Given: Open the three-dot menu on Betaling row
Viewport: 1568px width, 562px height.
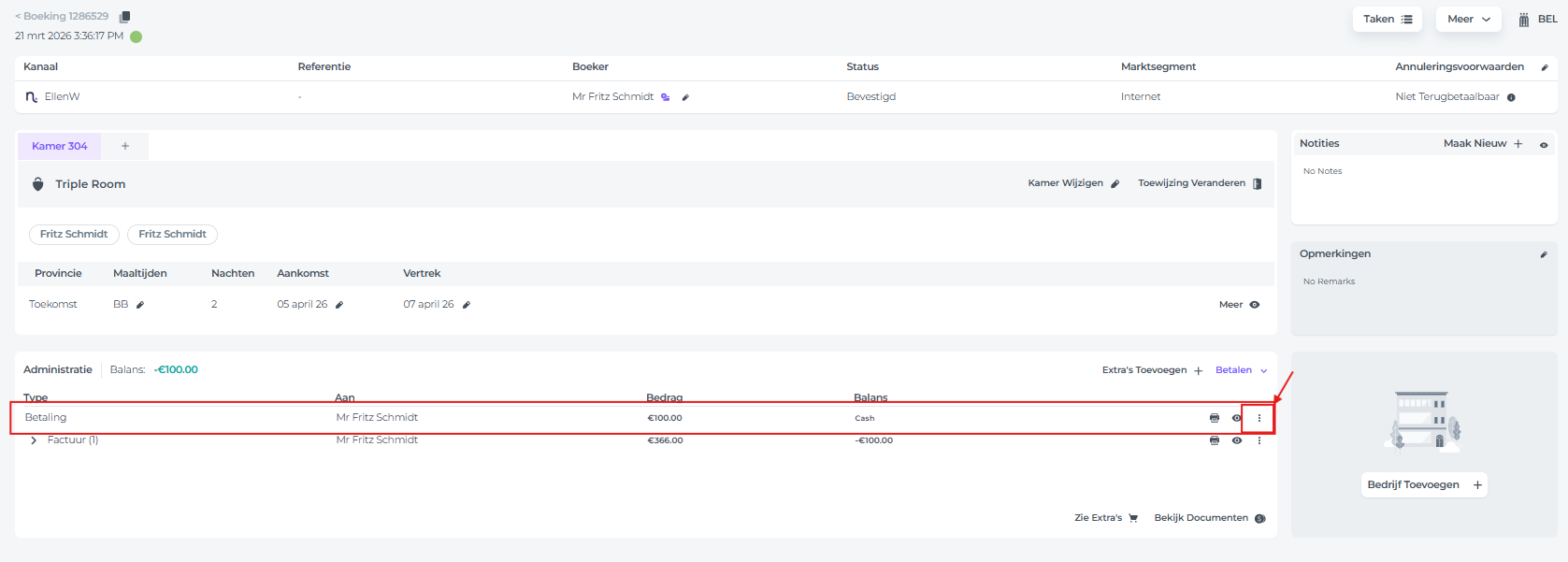Looking at the screenshot, I should pos(1259,418).
